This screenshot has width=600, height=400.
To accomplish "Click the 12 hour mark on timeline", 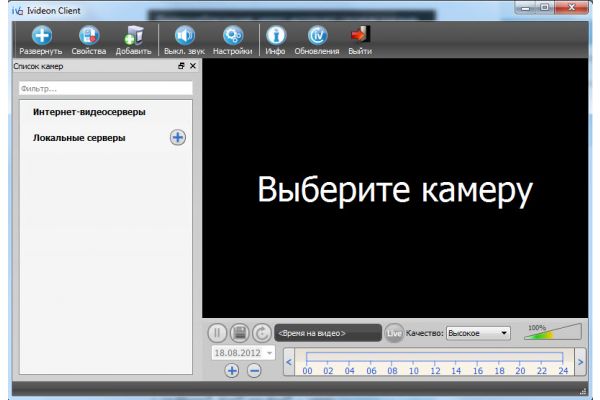I will [435, 371].
